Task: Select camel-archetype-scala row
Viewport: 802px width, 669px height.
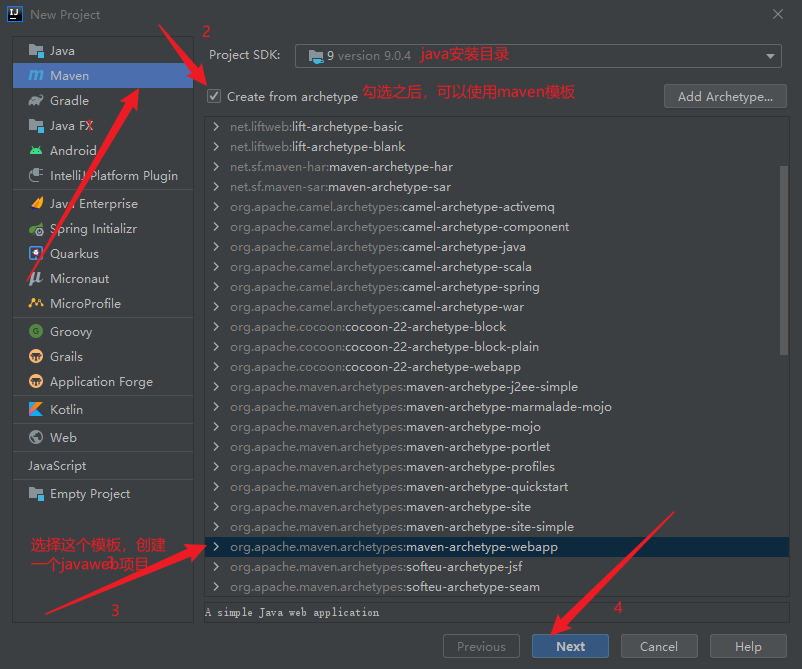Action: (497, 266)
